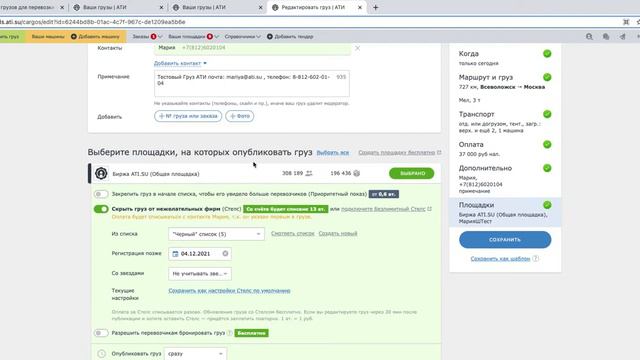Click Добавить машину in navigation bar
This screenshot has height=360, width=640.
pos(95,37)
